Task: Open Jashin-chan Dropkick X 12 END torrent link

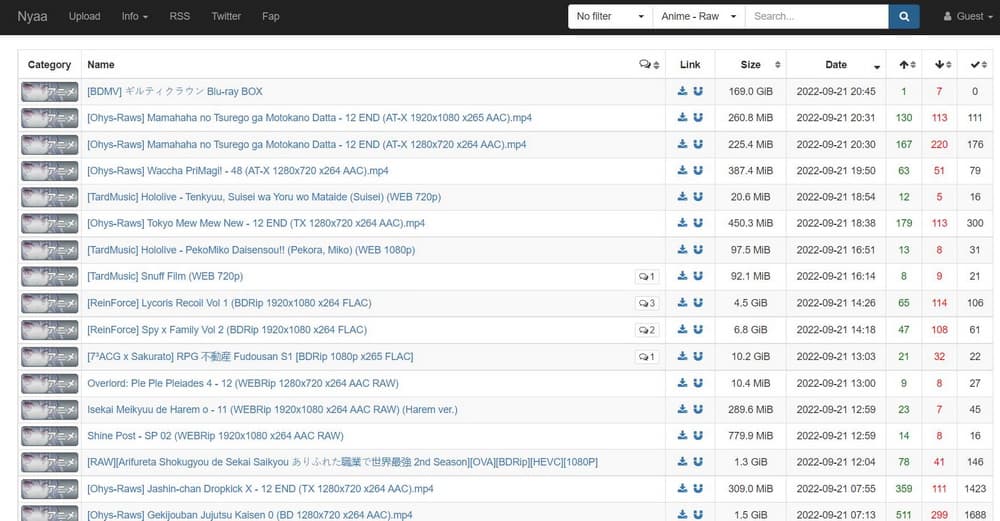Action: click(260, 489)
